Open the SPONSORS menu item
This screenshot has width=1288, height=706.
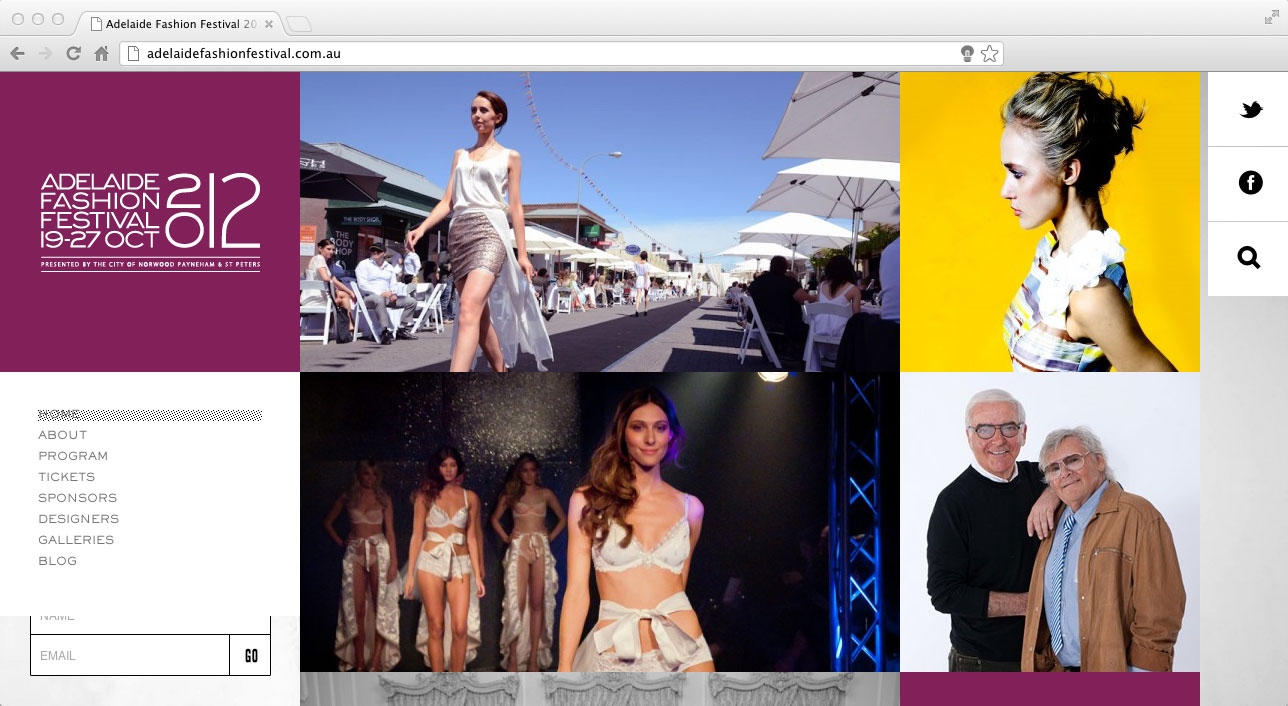(x=77, y=498)
